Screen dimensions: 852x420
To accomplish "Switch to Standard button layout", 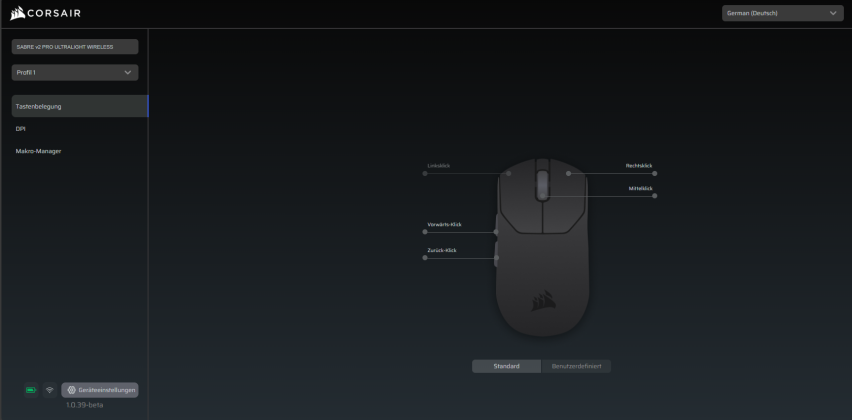I will pyautogui.click(x=506, y=366).
